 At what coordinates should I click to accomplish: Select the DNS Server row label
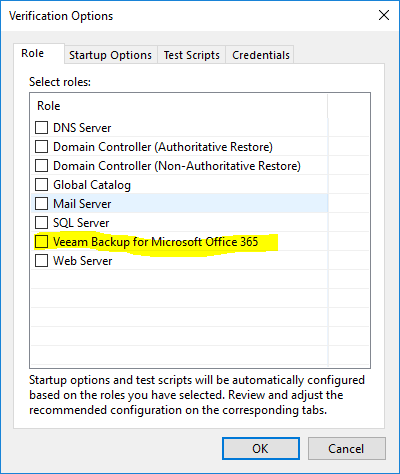[82, 128]
